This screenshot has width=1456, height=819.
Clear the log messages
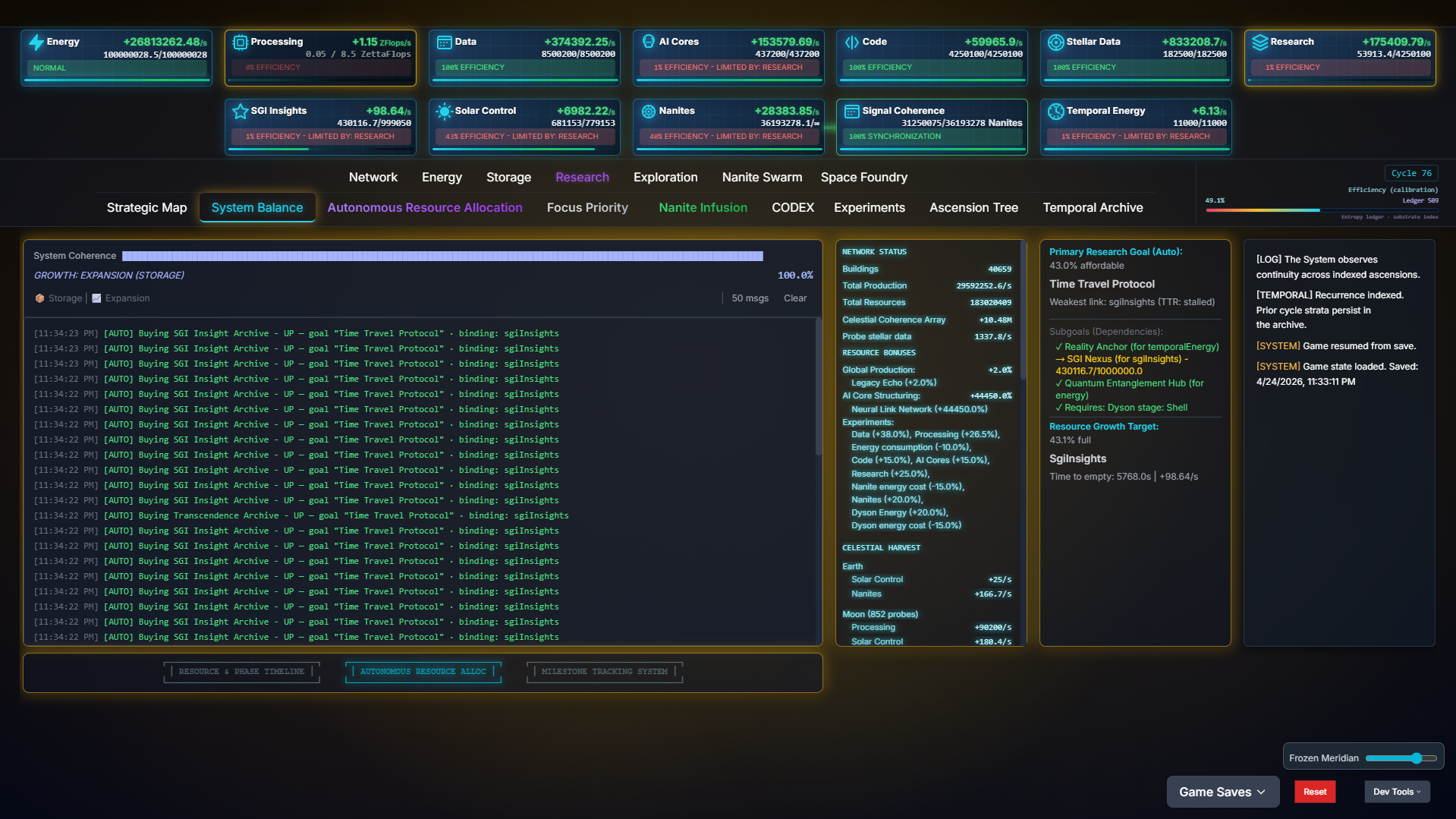tap(795, 298)
